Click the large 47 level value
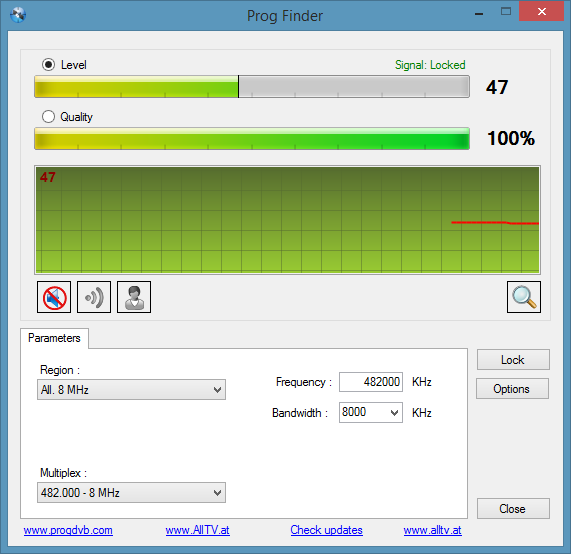Viewport: 571px width, 554px height. point(497,87)
